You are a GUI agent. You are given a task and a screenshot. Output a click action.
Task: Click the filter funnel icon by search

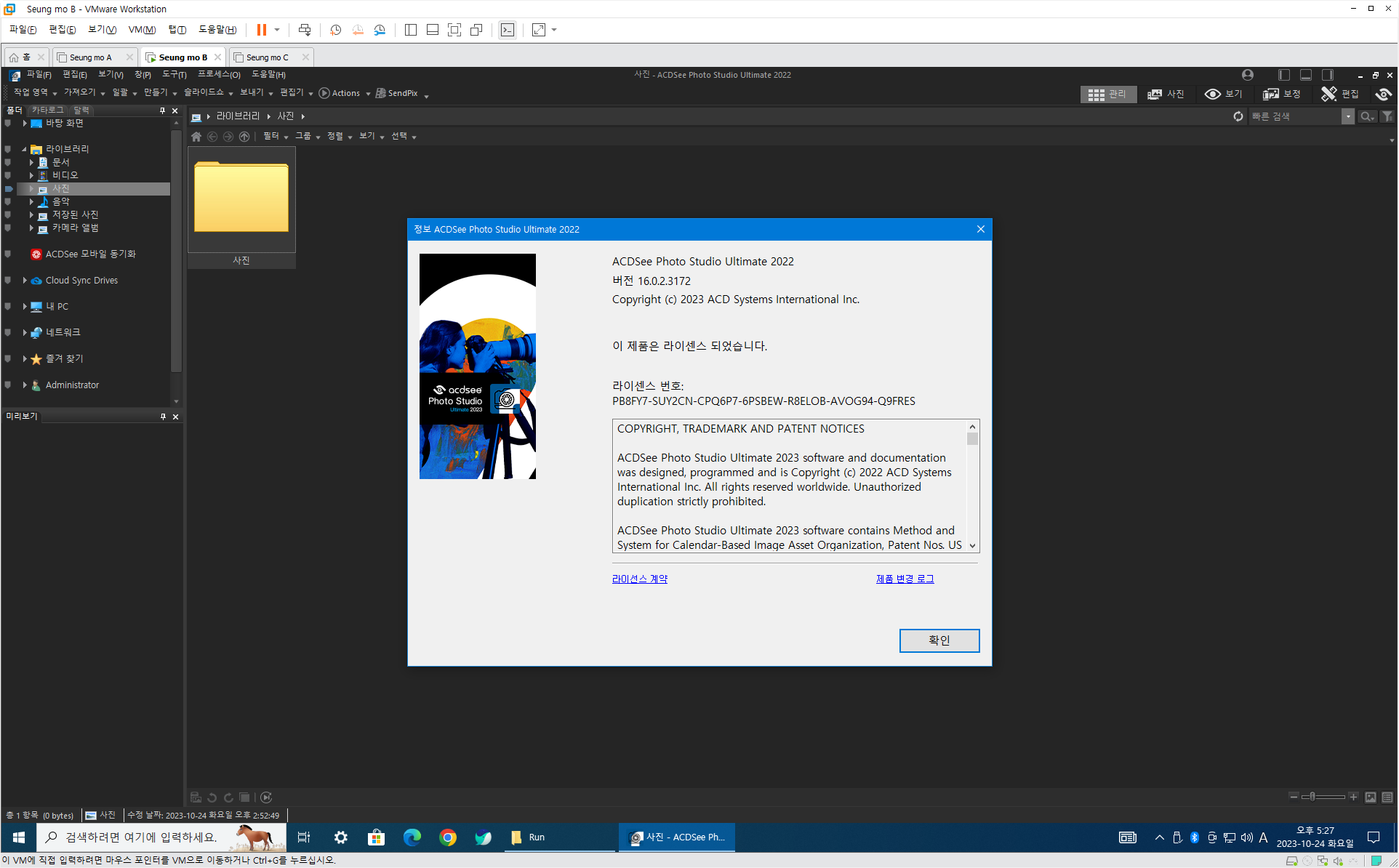[x=1387, y=116]
